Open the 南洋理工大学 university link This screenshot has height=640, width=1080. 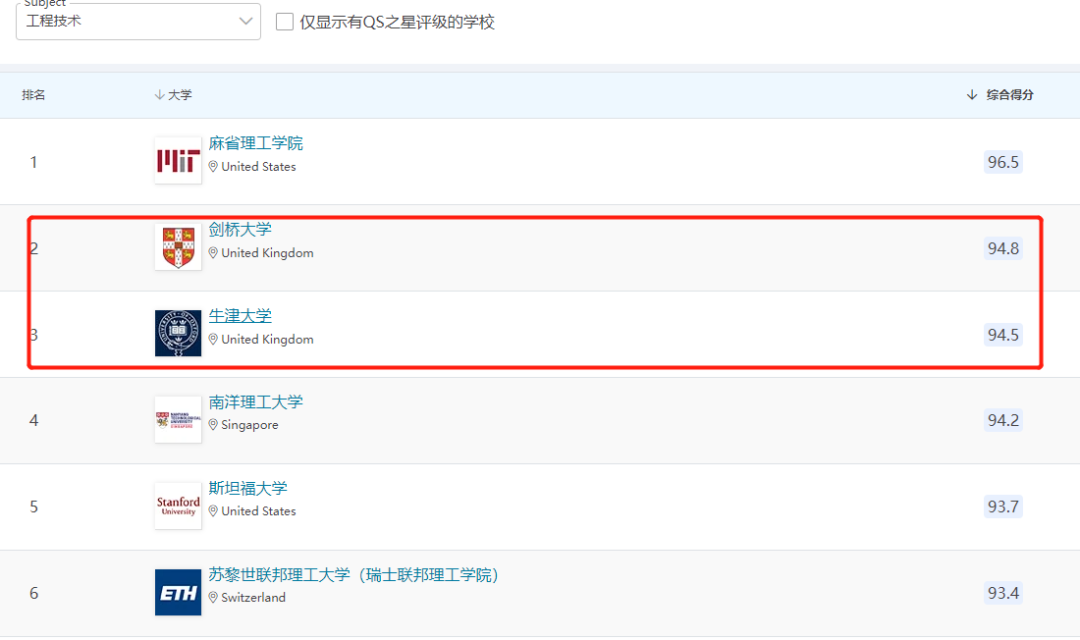(256, 402)
